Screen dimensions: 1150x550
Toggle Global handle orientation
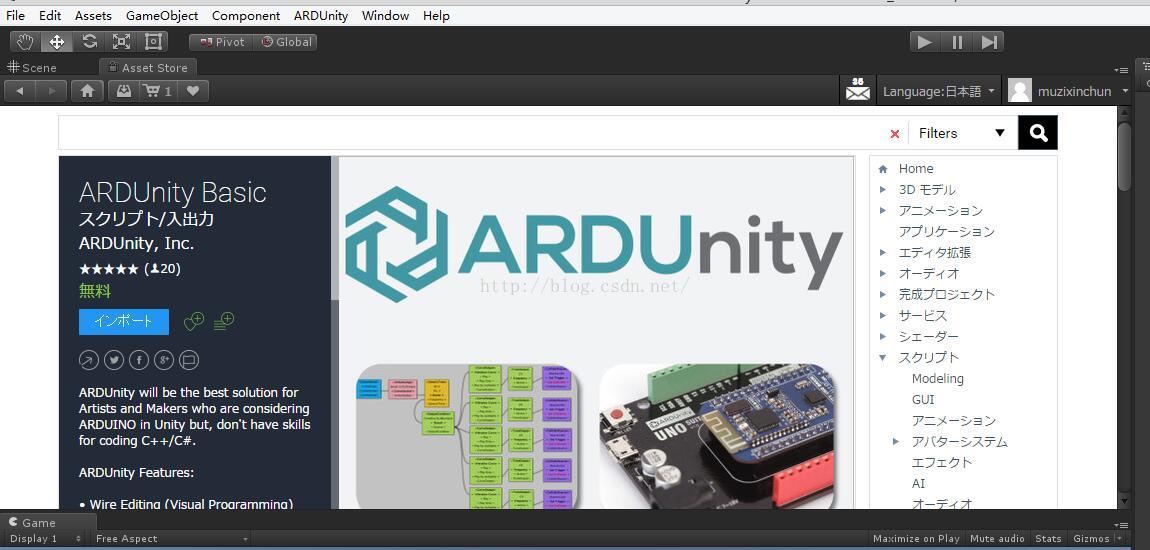(x=286, y=42)
